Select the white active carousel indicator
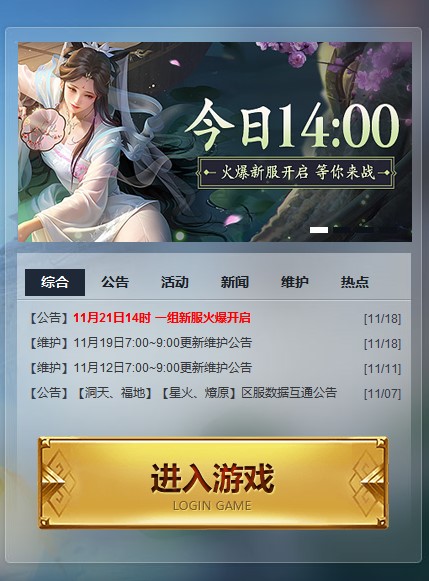The image size is (429, 581). click(x=319, y=230)
